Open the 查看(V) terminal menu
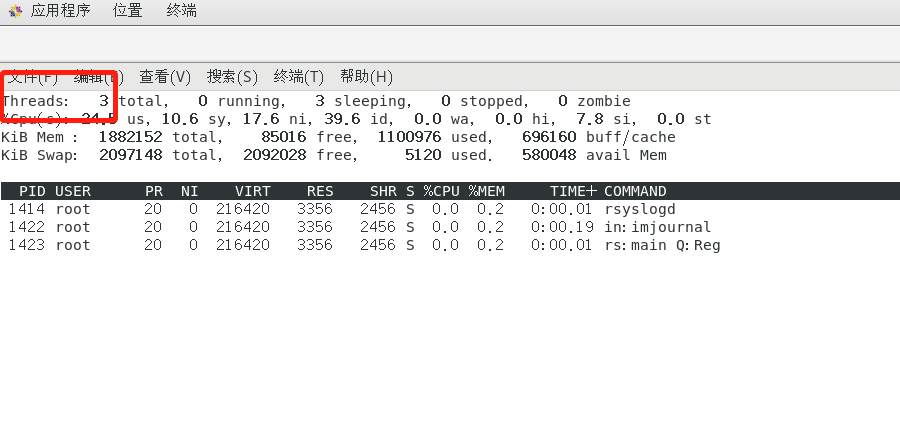The height and width of the screenshot is (446, 900). click(x=165, y=76)
